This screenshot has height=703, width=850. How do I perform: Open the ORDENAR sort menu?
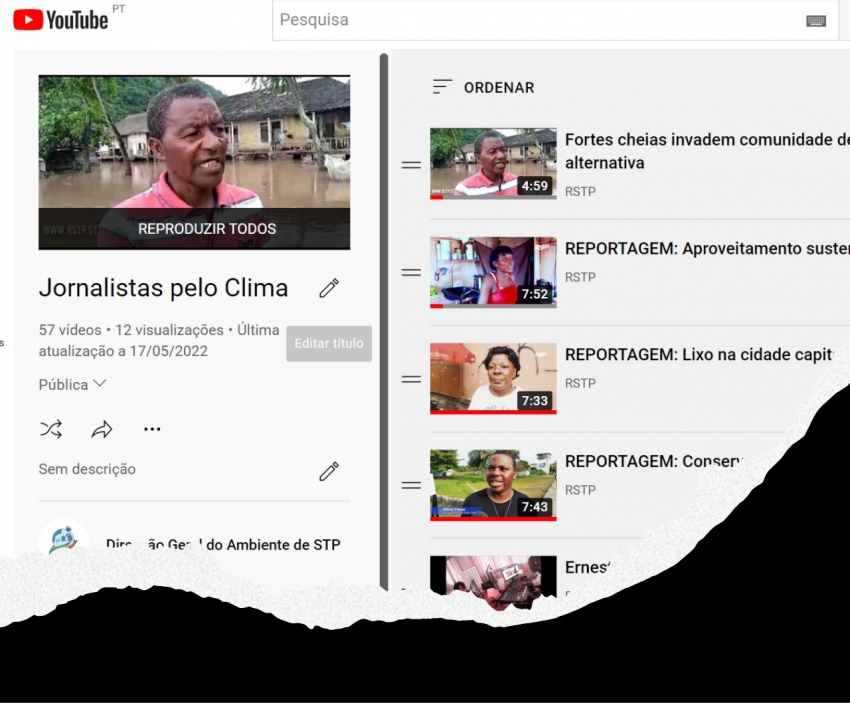pos(484,88)
